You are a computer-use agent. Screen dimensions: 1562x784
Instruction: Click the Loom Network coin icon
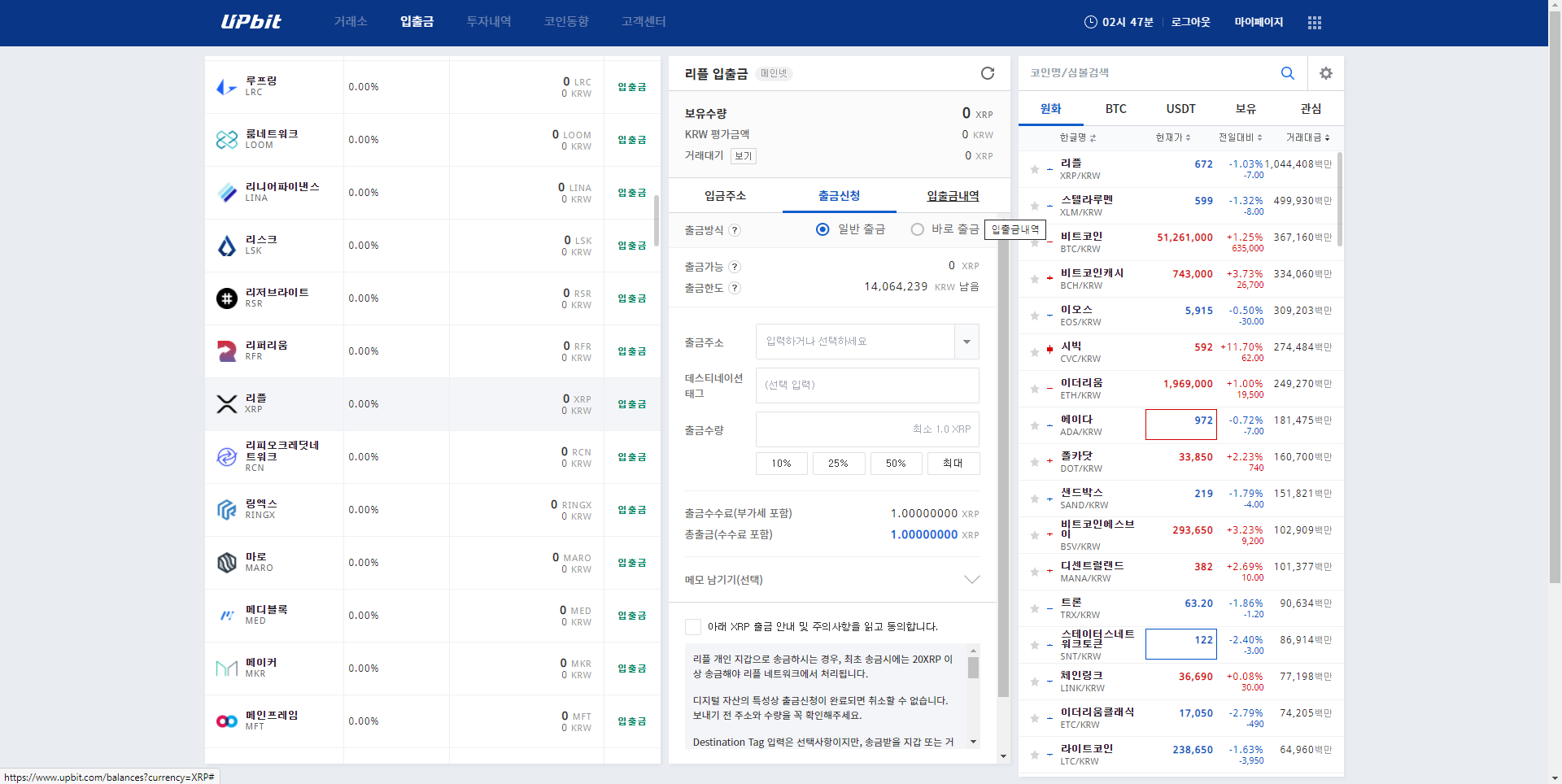click(227, 140)
